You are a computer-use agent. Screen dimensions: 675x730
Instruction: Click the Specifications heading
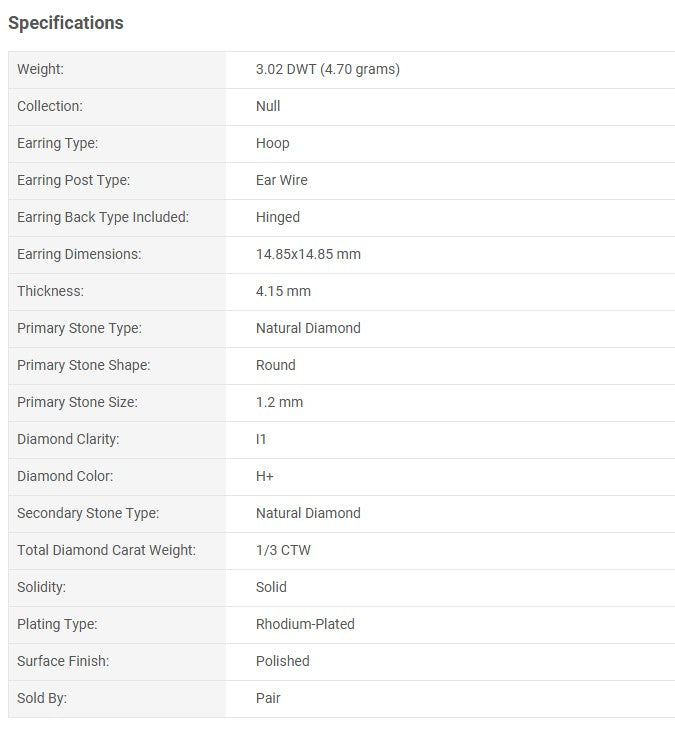[66, 23]
